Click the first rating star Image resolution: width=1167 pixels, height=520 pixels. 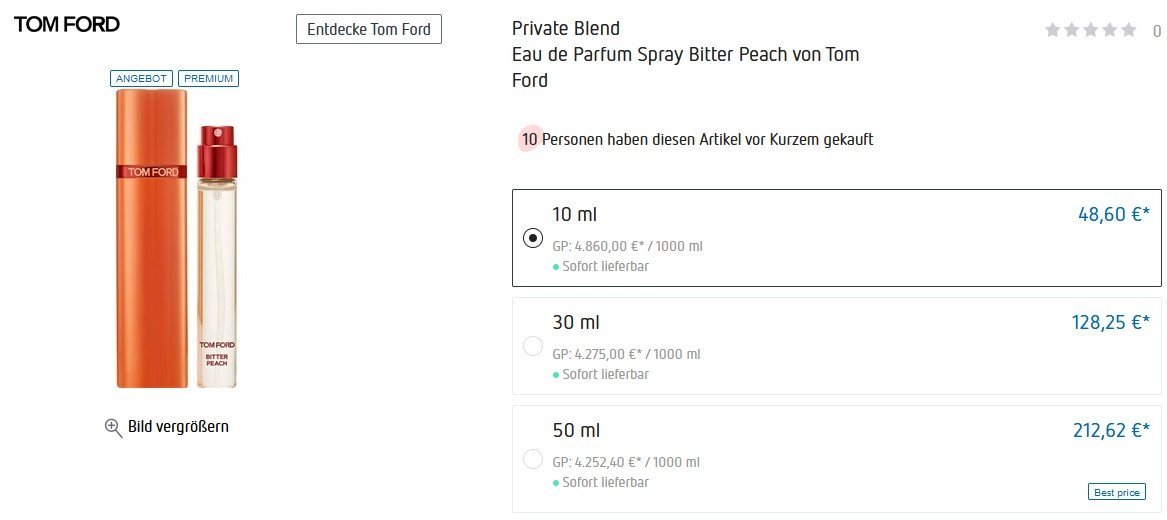pos(1052,30)
